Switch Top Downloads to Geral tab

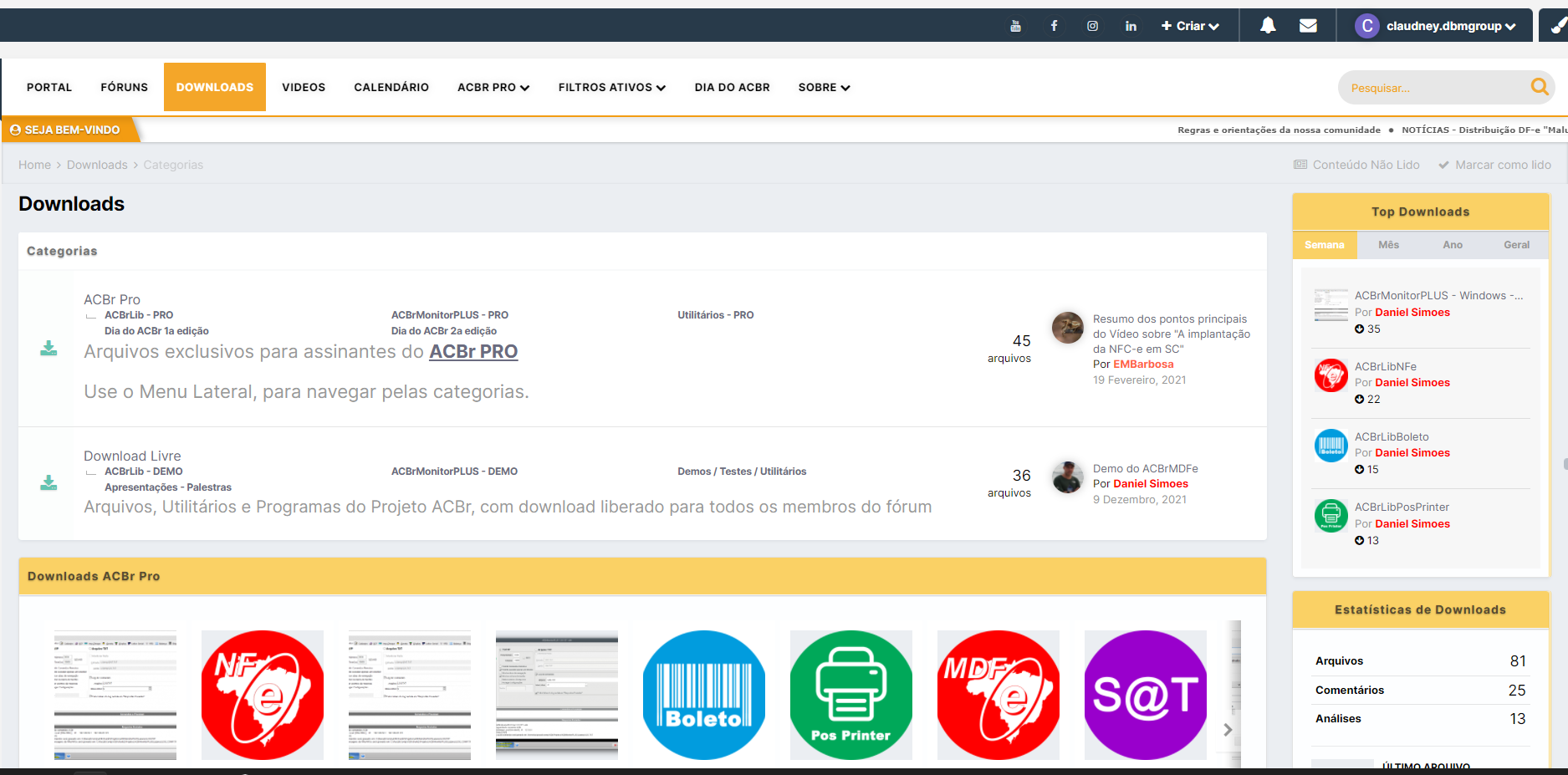pos(1517,245)
